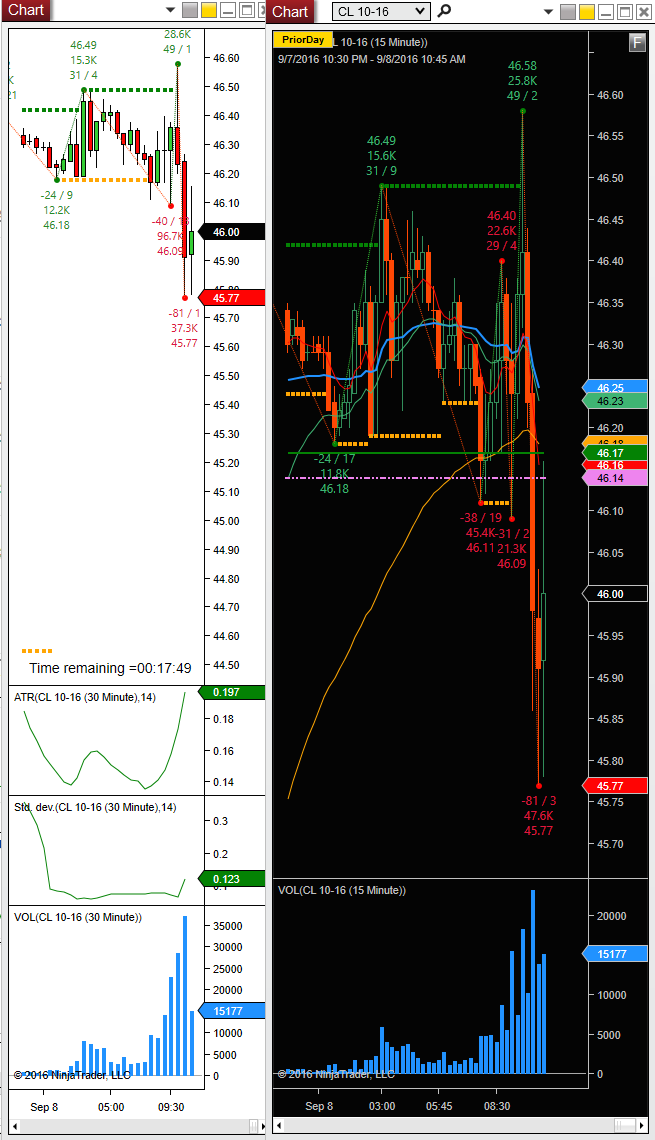Screen dimensions: 655x1140
Task: Click the pink 46.14 price marker
Action: [615, 478]
